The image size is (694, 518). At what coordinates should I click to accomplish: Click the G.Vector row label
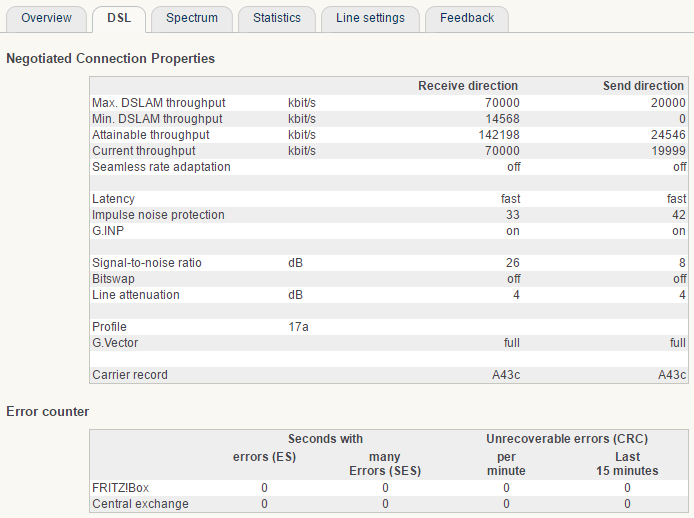pyautogui.click(x=116, y=343)
